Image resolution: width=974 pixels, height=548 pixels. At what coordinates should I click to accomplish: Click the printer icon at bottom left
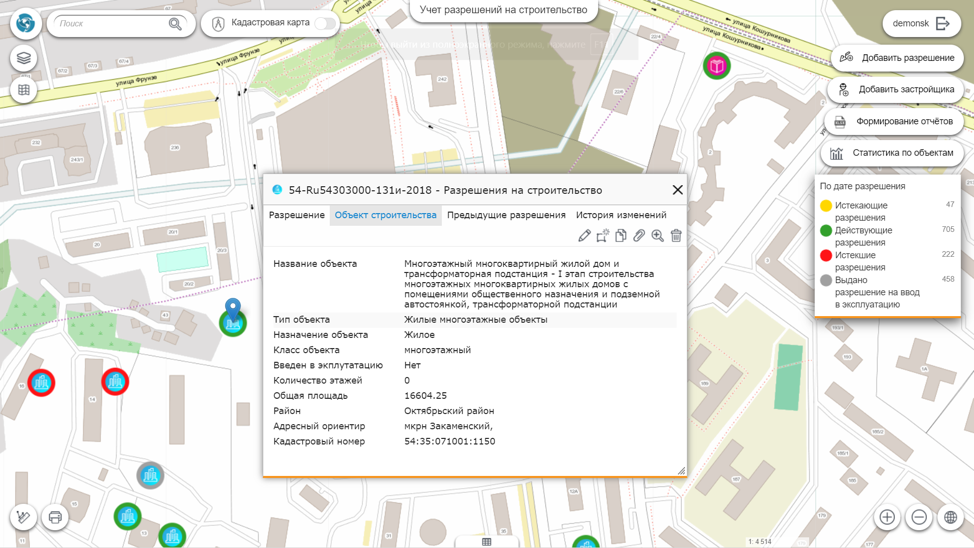click(55, 517)
